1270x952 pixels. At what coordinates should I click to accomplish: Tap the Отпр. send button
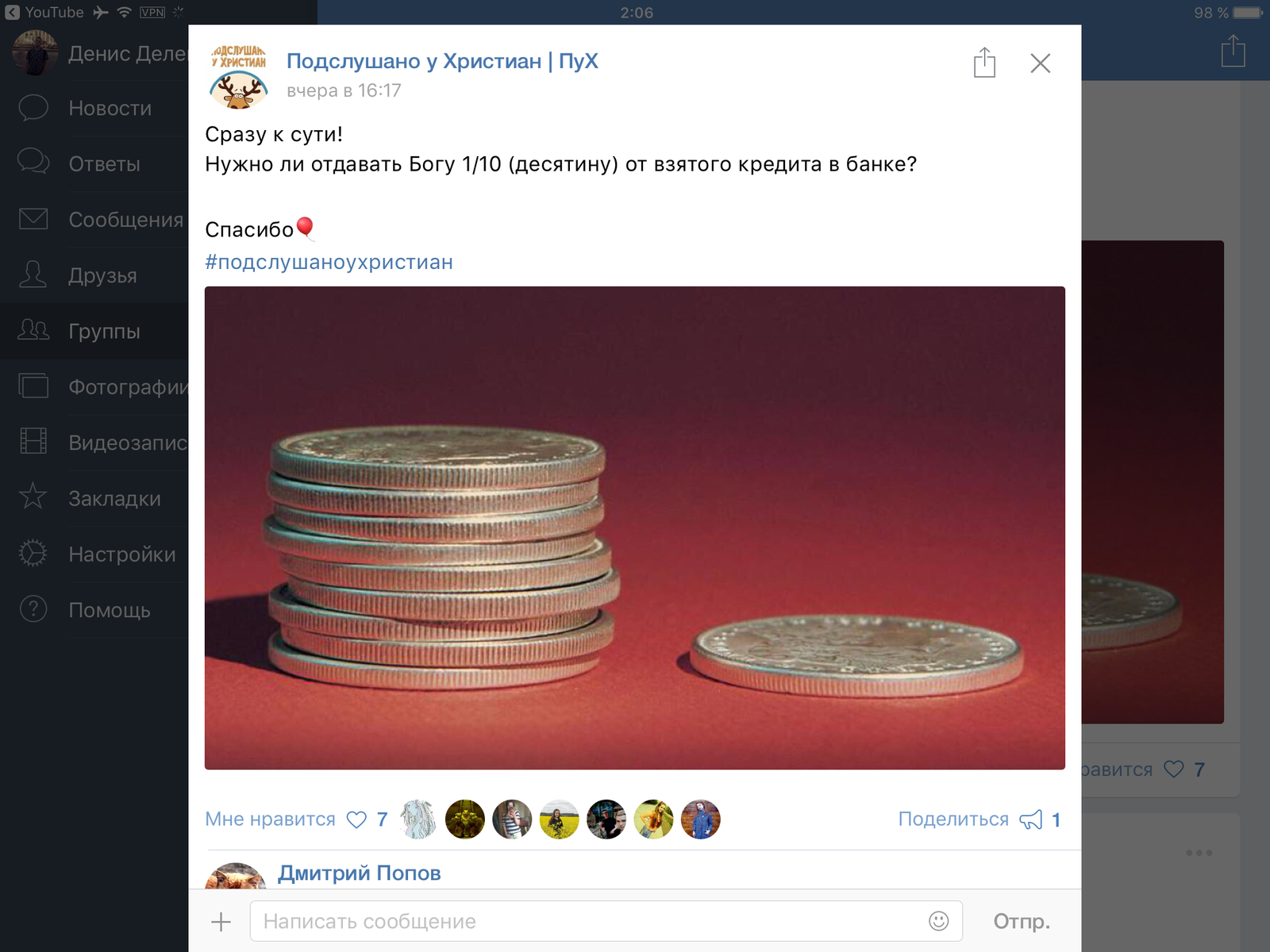[x=1022, y=921]
